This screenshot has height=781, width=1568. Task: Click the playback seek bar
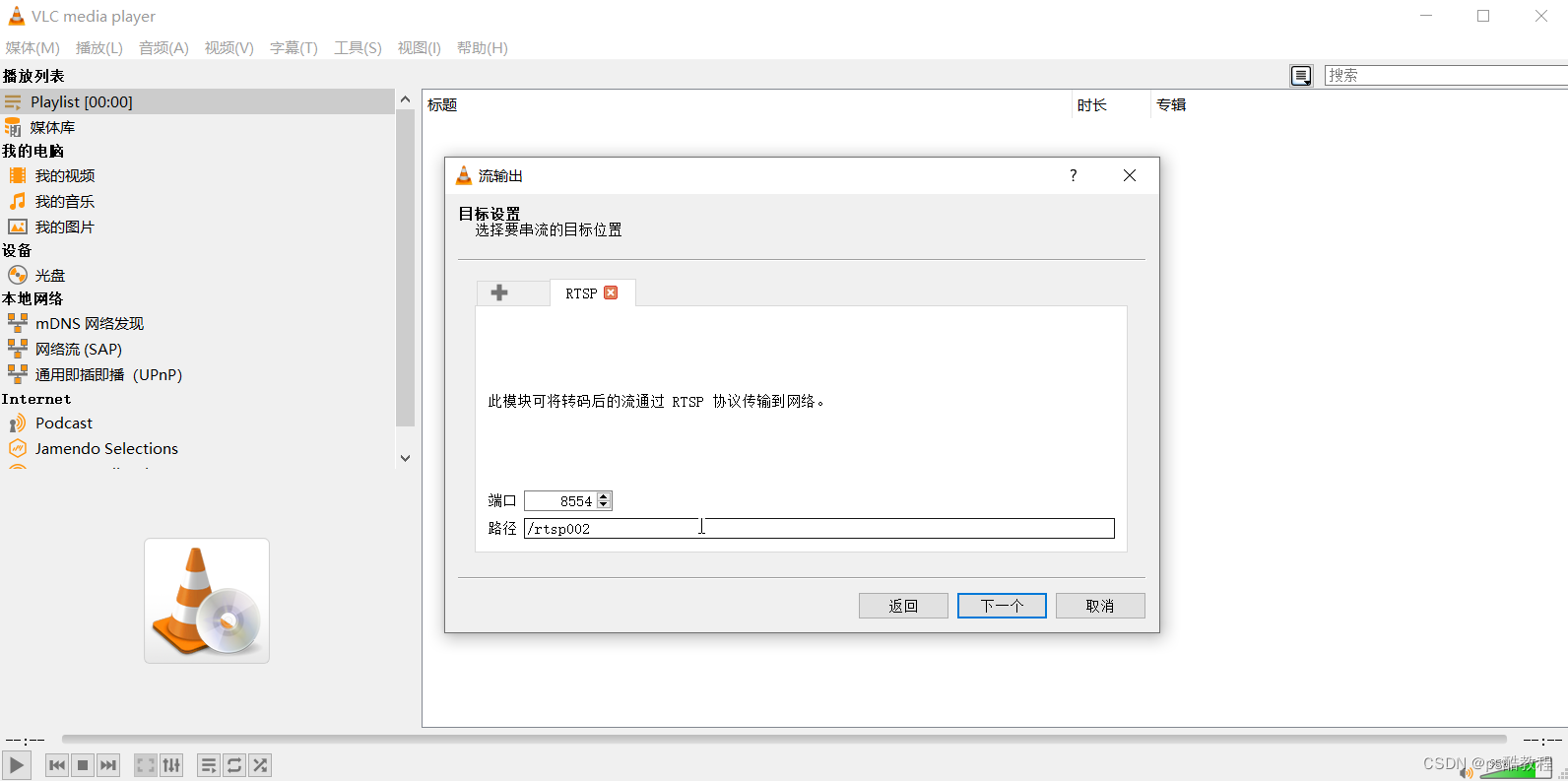784,739
